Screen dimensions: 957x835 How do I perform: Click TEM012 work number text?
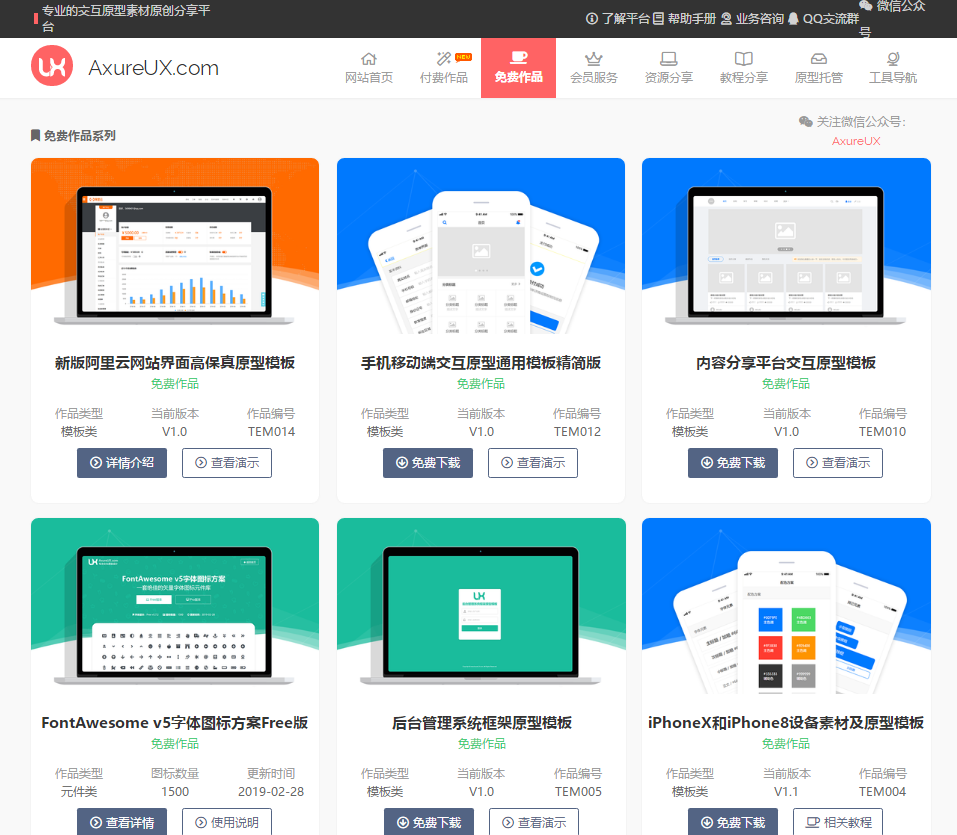pos(577,432)
